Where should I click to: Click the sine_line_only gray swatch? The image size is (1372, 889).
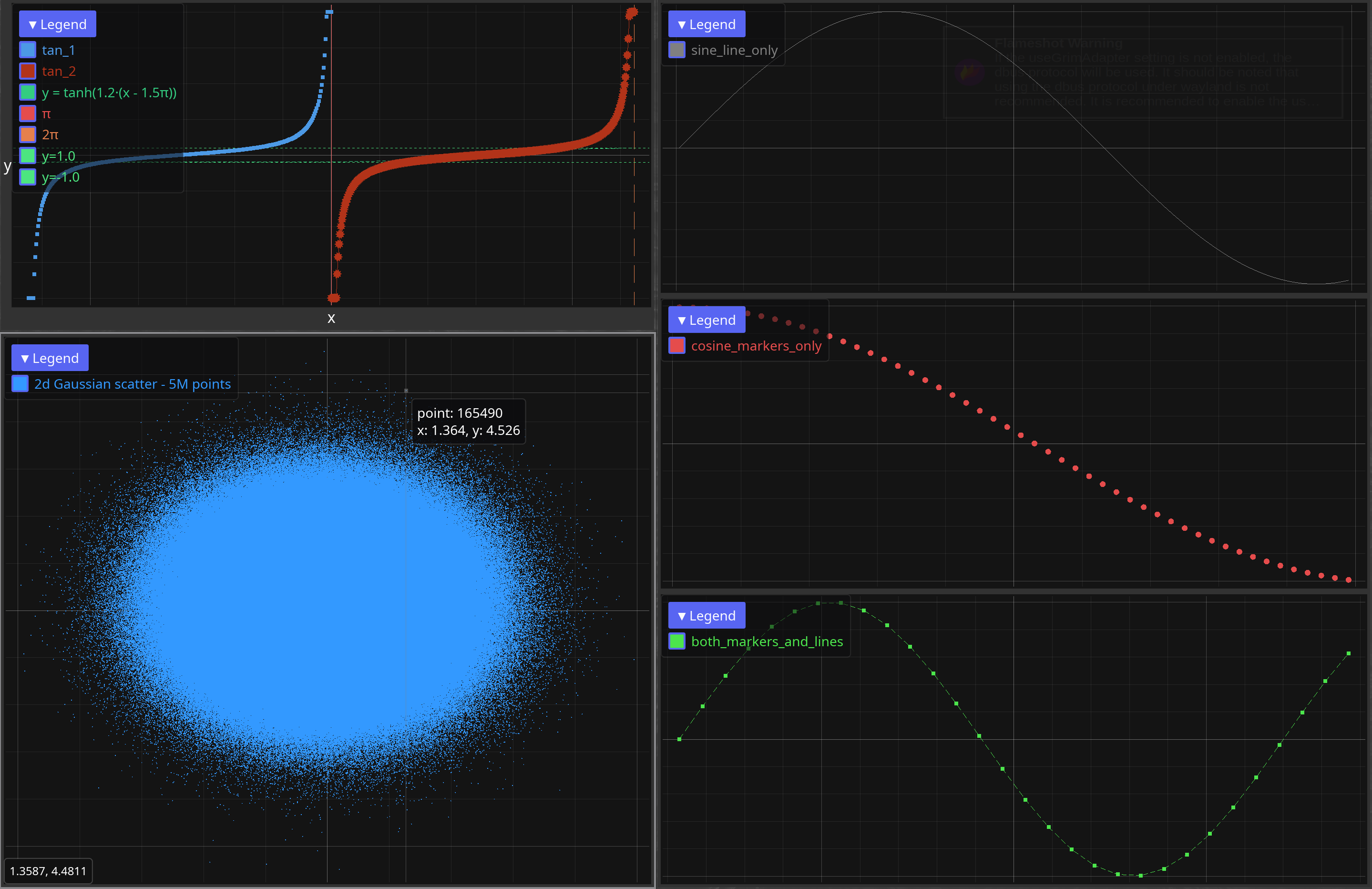pos(677,50)
